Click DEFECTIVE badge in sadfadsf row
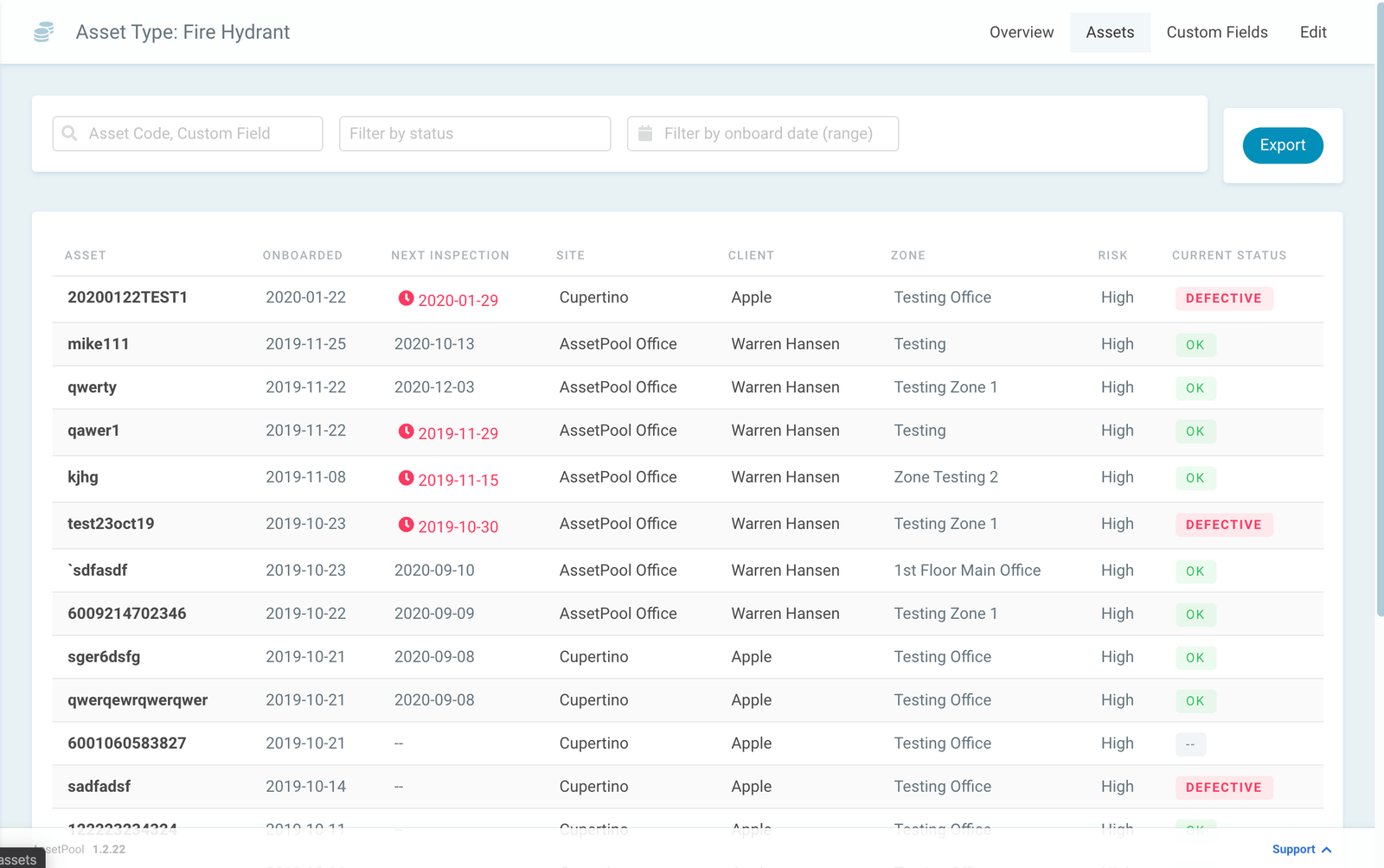 [1224, 788]
